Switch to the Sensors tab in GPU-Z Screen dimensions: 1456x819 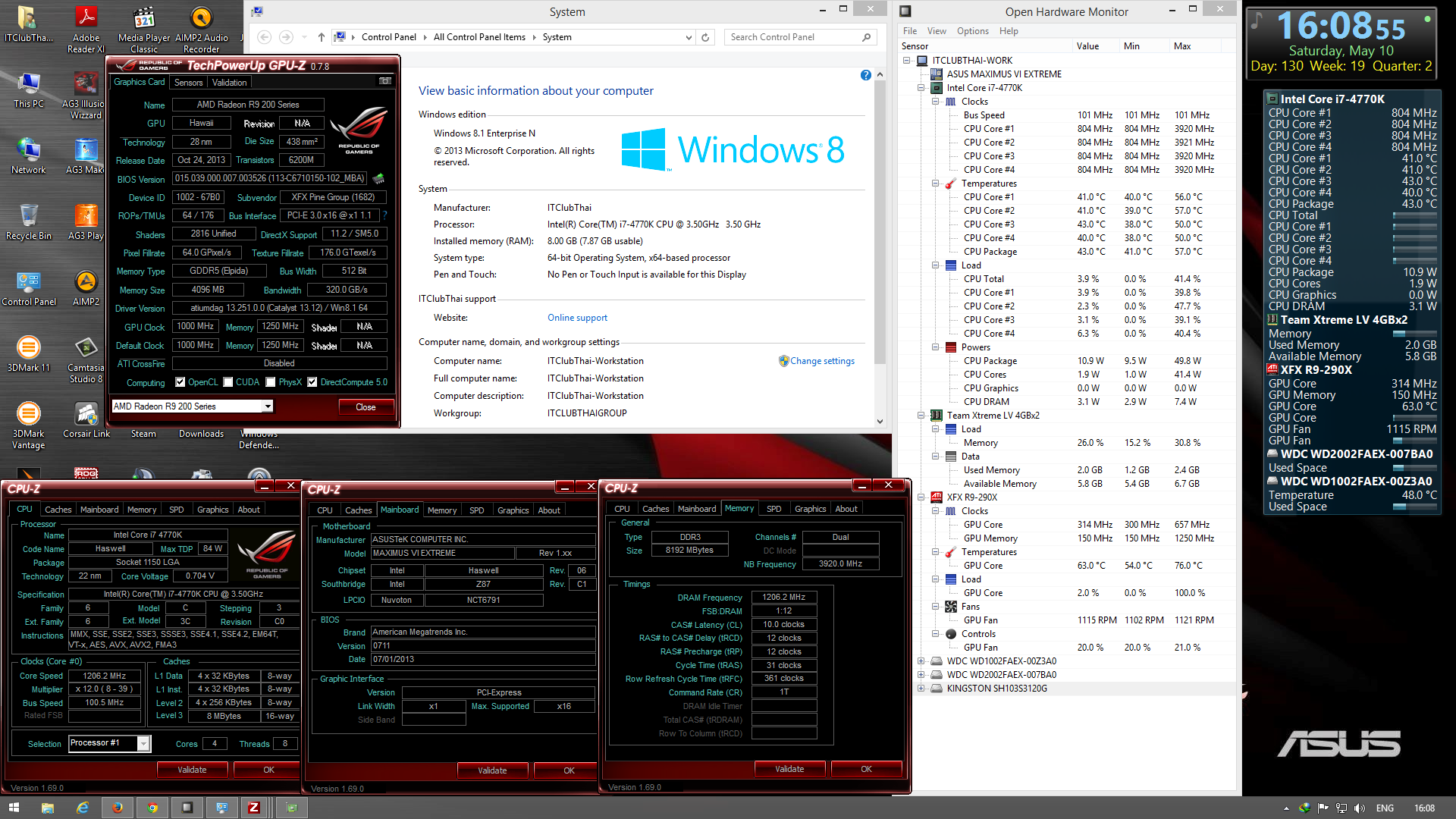(x=188, y=83)
